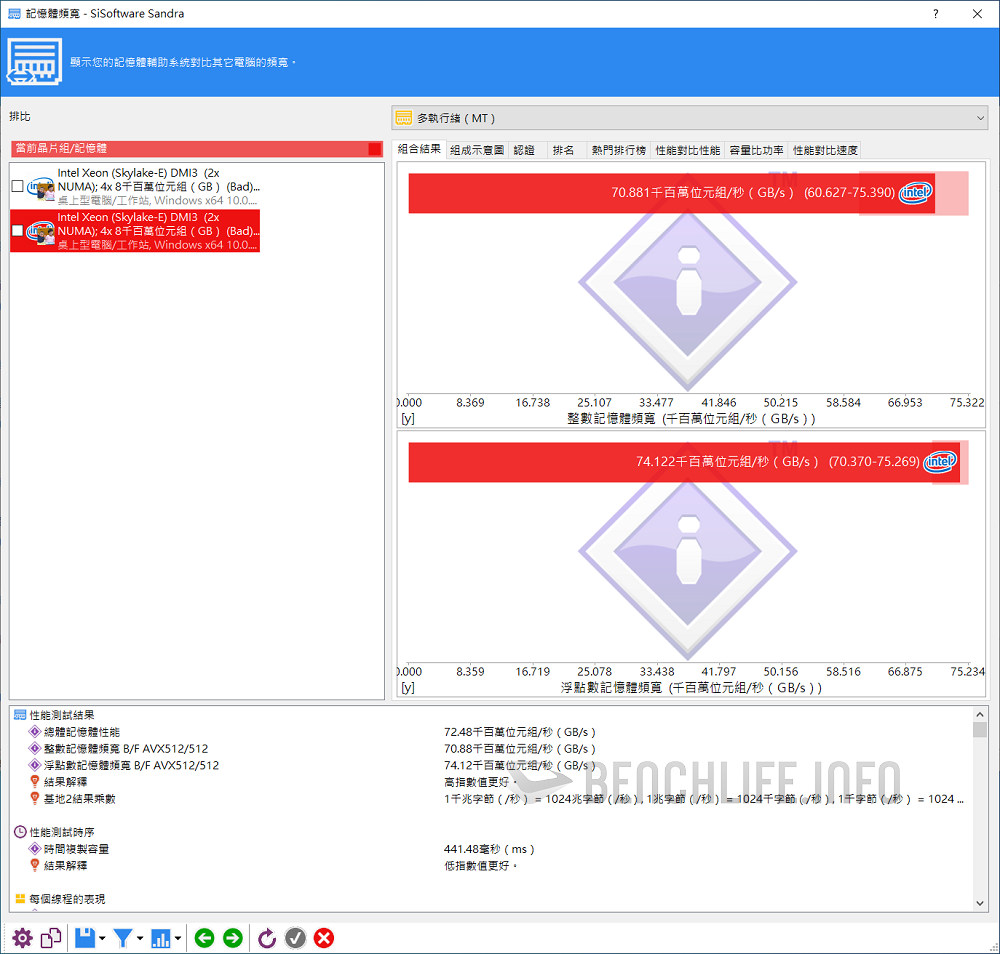1000x954 pixels.
Task: Click the purple refresh icon
Action: (266, 938)
